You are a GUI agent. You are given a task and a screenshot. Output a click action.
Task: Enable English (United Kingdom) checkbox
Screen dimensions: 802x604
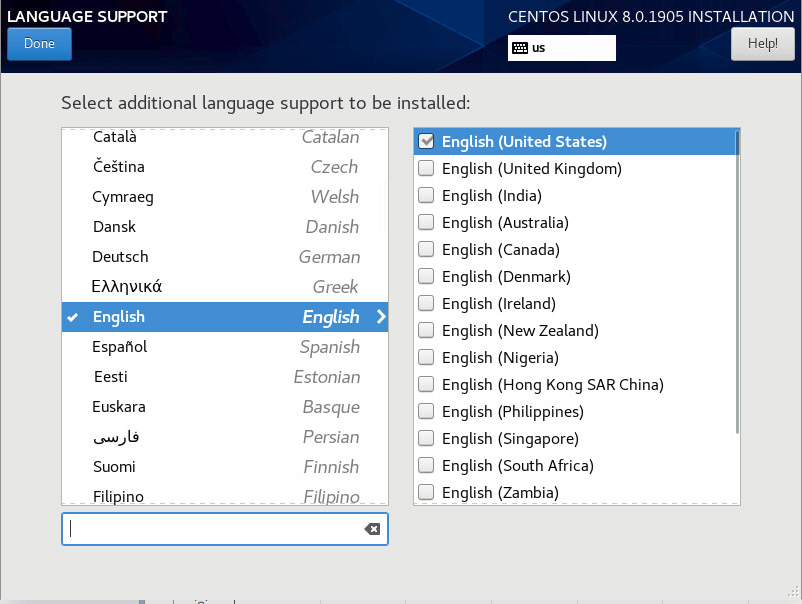(x=426, y=169)
